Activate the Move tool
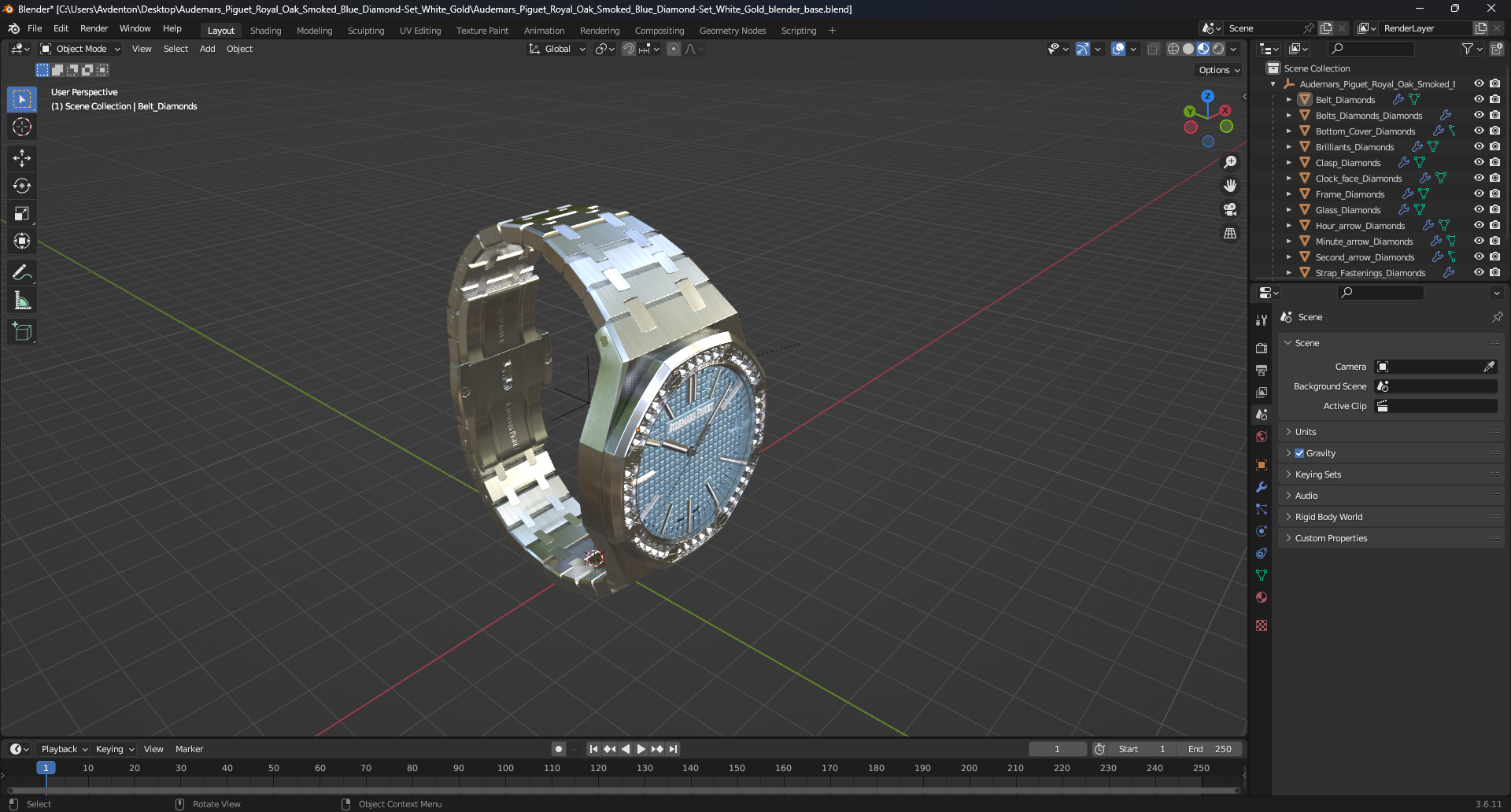 coord(22,158)
